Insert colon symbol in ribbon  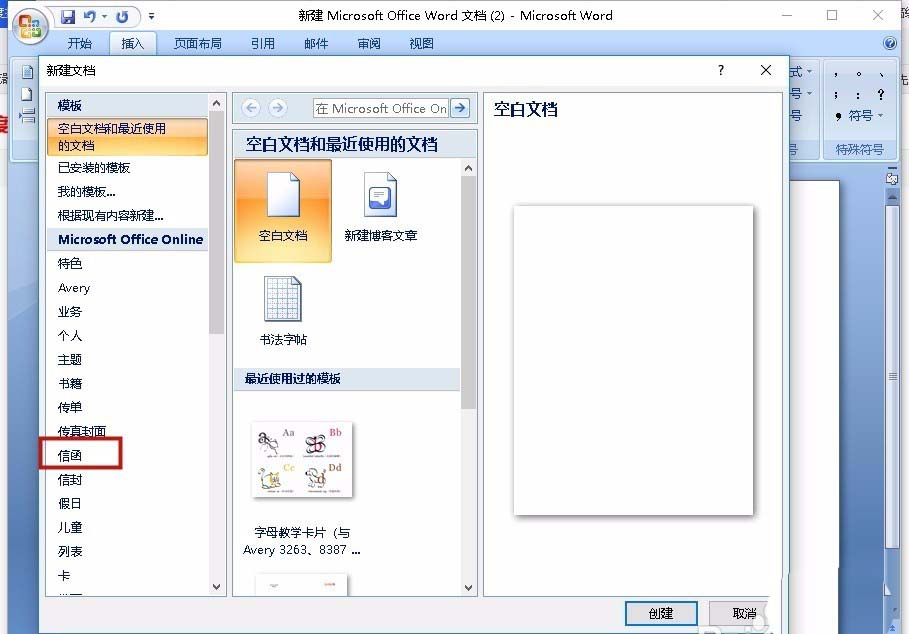(858, 95)
